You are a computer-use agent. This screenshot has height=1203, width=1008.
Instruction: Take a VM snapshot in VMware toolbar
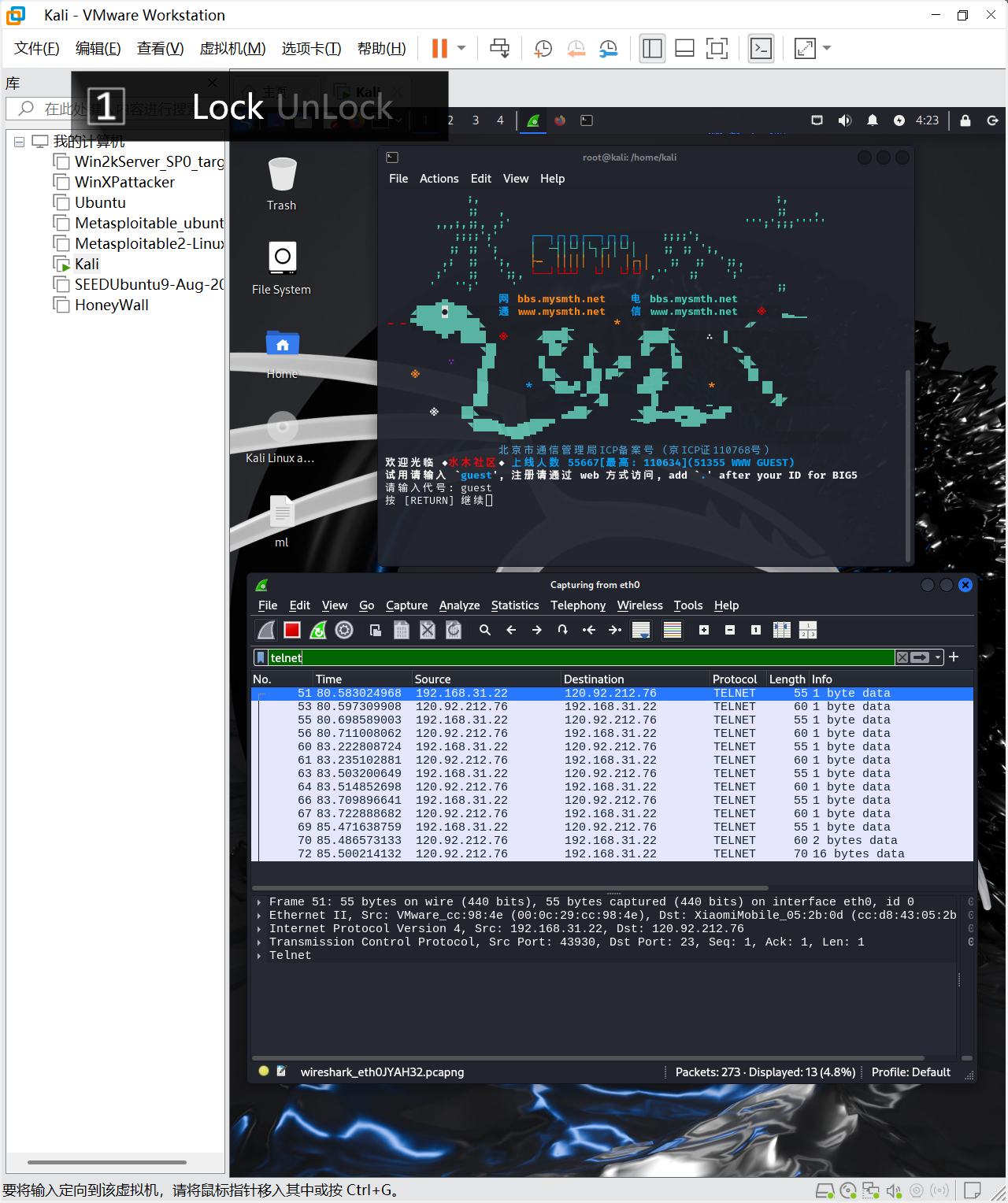(543, 48)
